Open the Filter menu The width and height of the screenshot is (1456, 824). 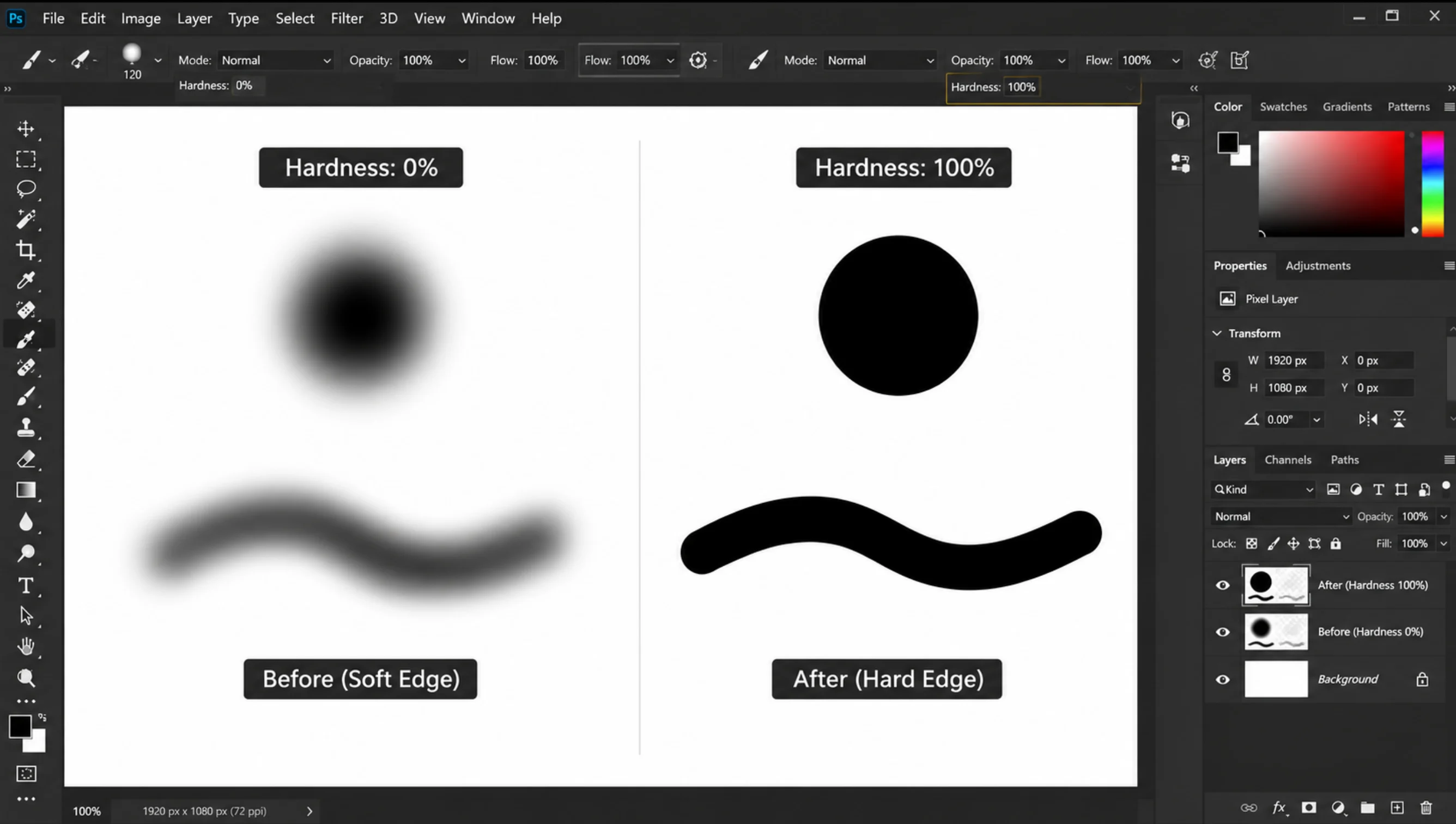point(347,18)
